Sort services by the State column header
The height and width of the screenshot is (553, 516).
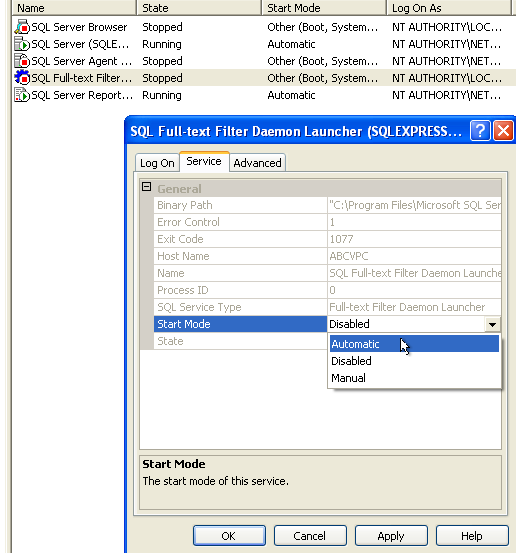199,8
